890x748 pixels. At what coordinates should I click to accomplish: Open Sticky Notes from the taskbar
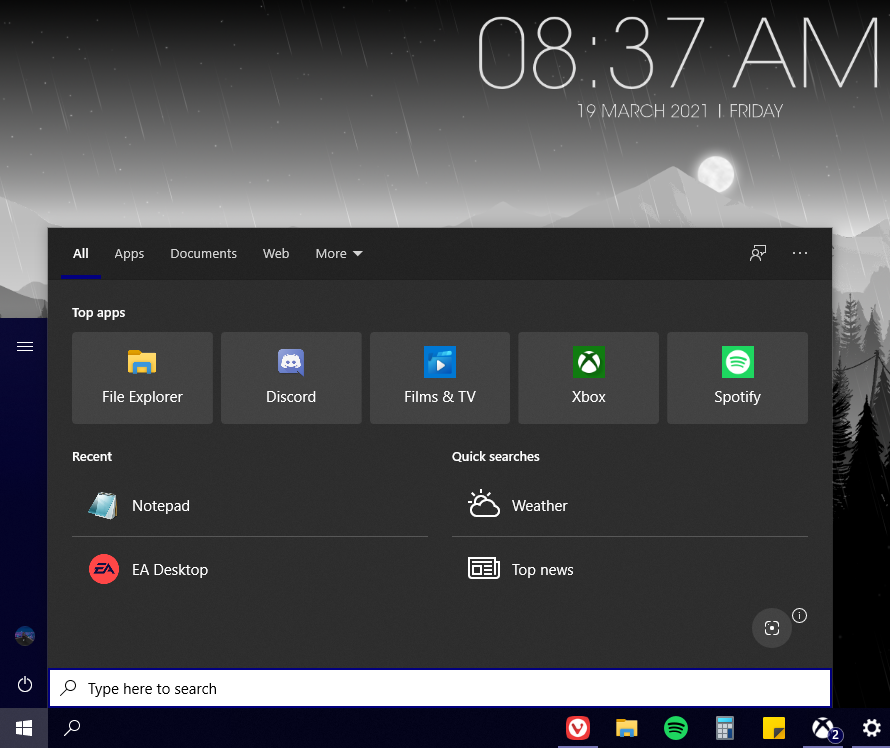click(x=774, y=728)
